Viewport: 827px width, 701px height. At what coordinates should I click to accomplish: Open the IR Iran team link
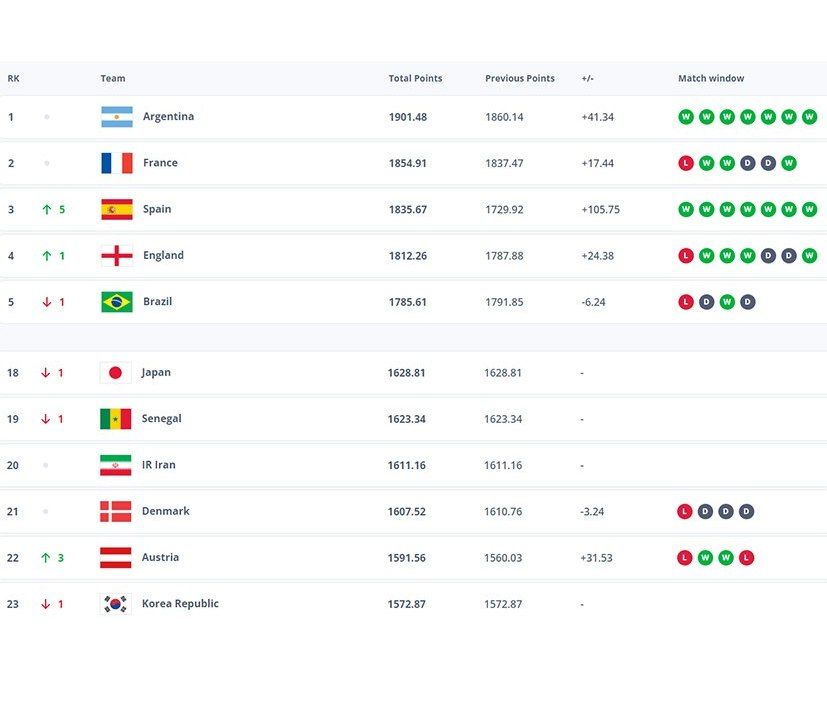tap(158, 465)
